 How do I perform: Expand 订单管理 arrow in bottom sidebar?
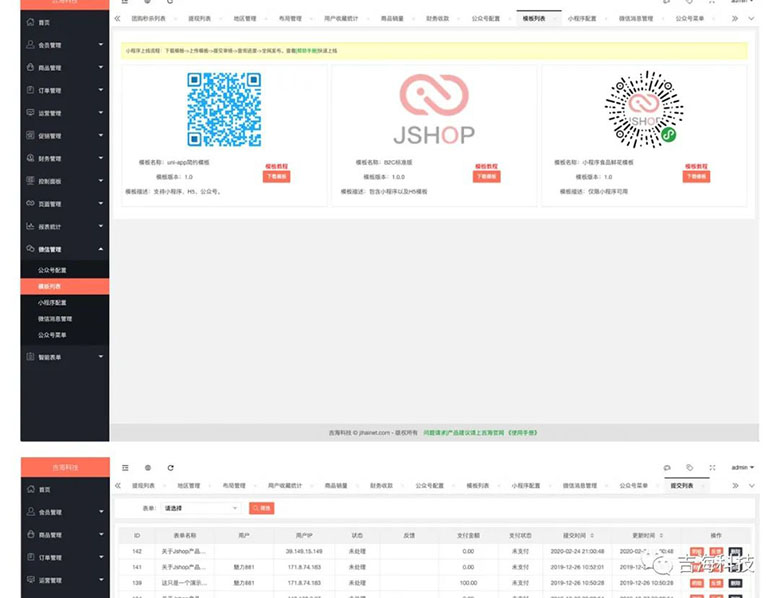[x=101, y=557]
